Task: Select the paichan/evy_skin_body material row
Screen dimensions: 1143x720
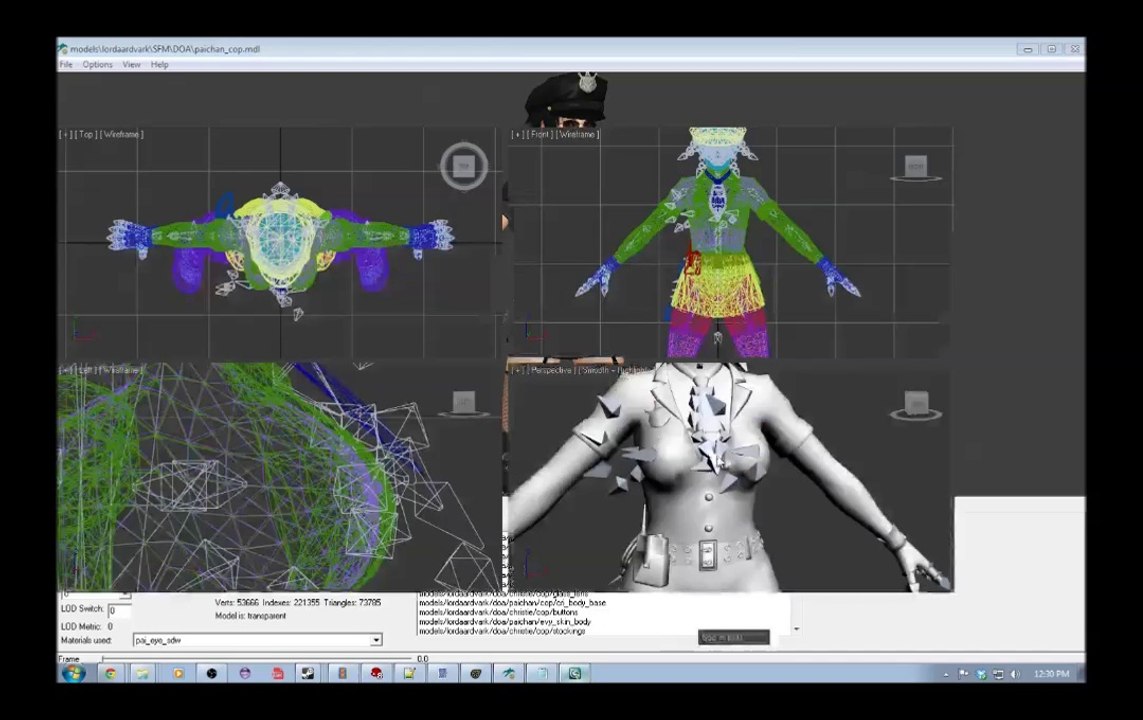Action: click(504, 622)
